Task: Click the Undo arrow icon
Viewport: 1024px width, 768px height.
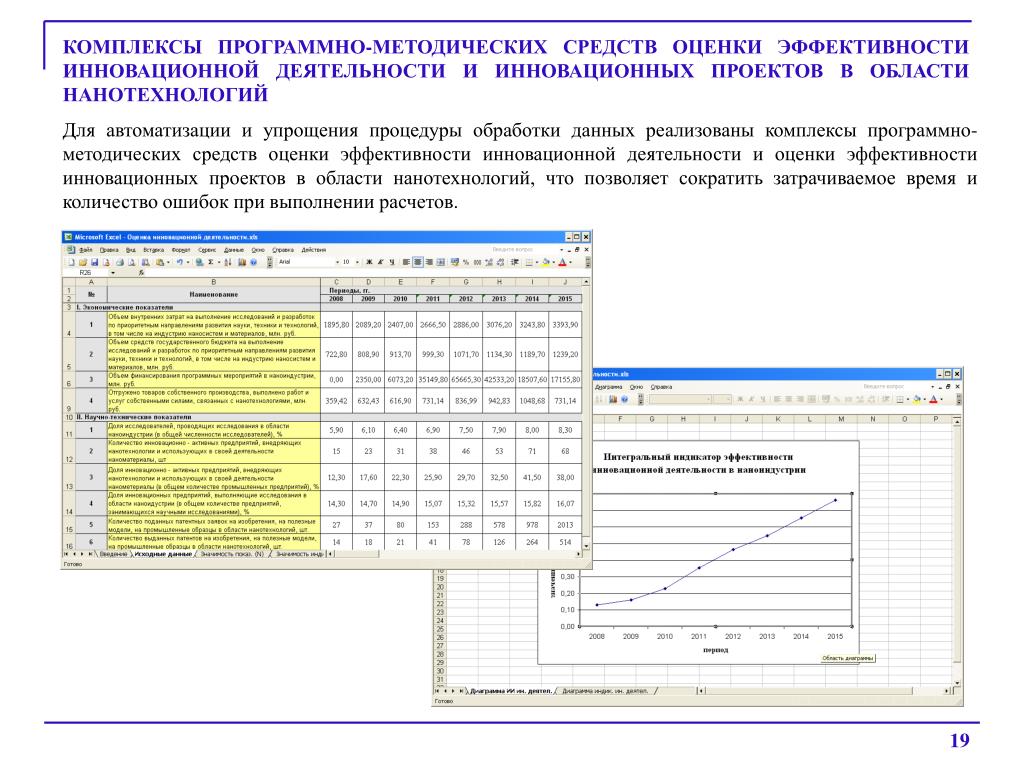Action: (180, 262)
